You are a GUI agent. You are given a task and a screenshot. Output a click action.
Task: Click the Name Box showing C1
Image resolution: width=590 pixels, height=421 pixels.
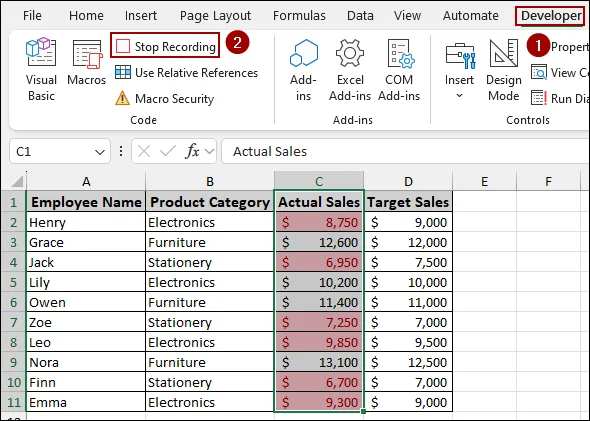pyautogui.click(x=53, y=151)
